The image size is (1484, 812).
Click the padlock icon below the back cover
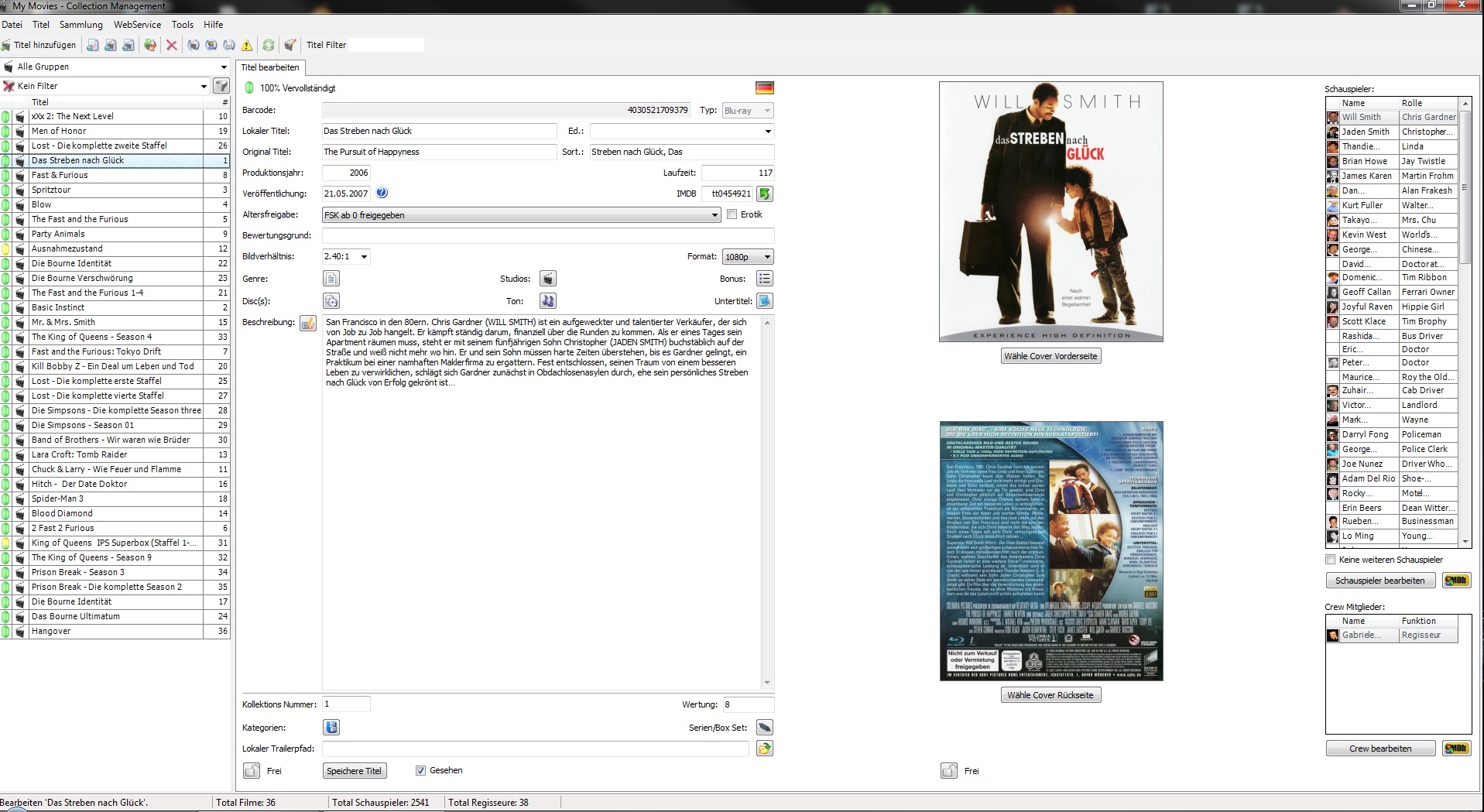[x=949, y=771]
